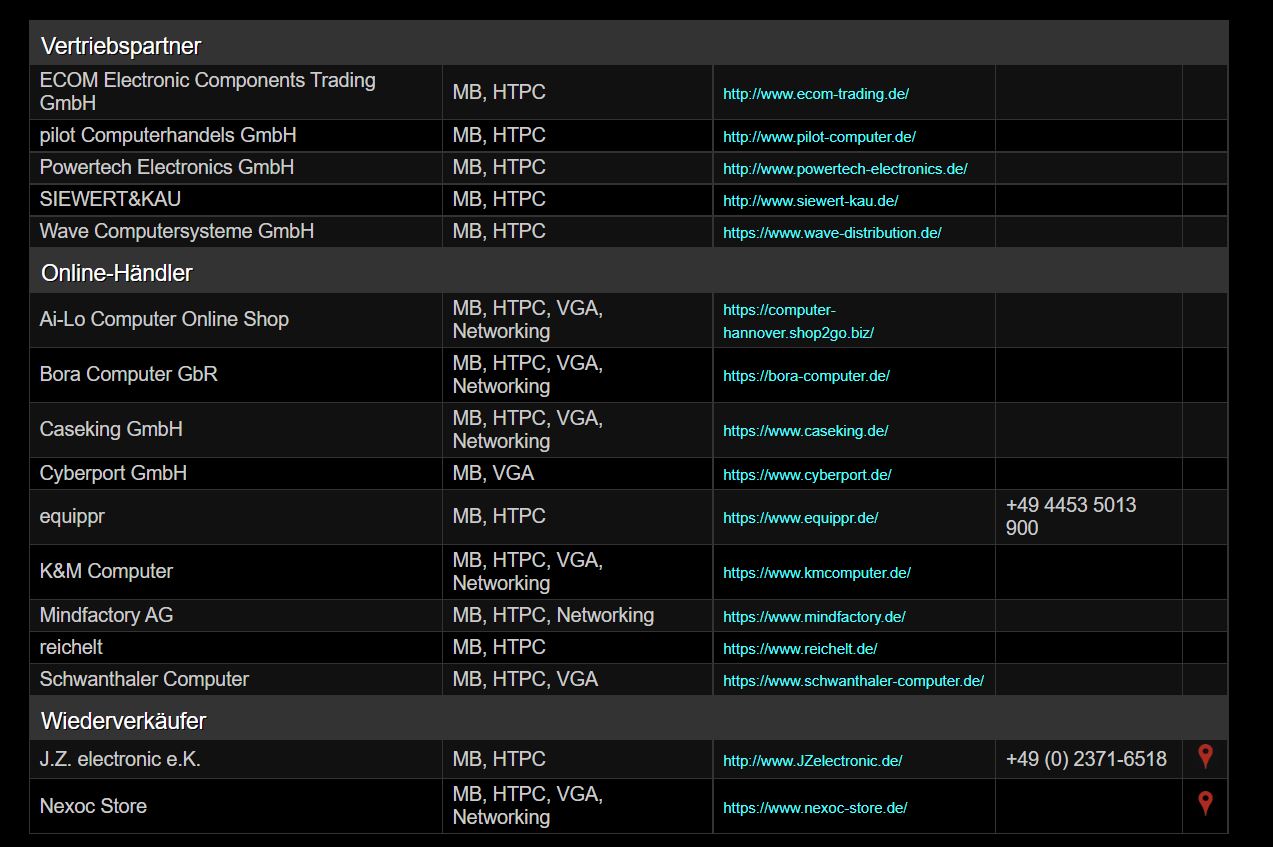Click ECOM Electronic Components Trading GmbH name
This screenshot has width=1273, height=847.
pyautogui.click(x=207, y=92)
